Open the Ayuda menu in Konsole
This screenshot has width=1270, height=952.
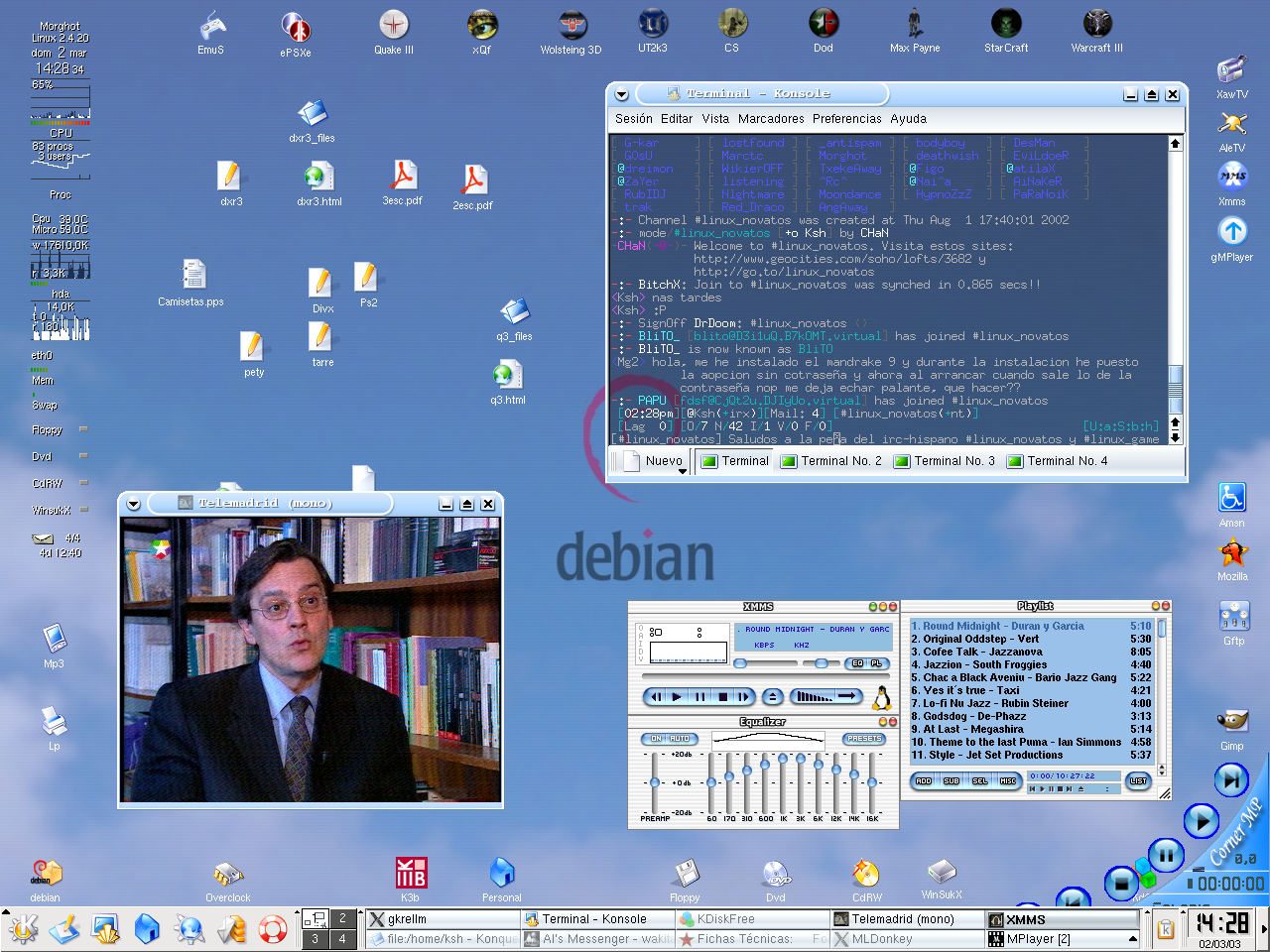pyautogui.click(x=908, y=119)
